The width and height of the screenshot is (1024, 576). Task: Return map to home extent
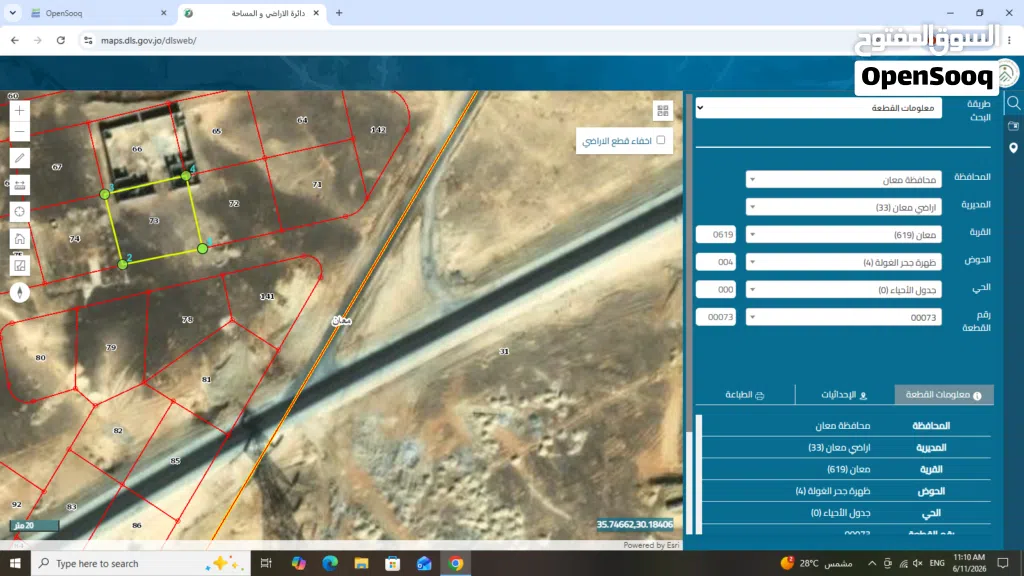[x=20, y=238]
